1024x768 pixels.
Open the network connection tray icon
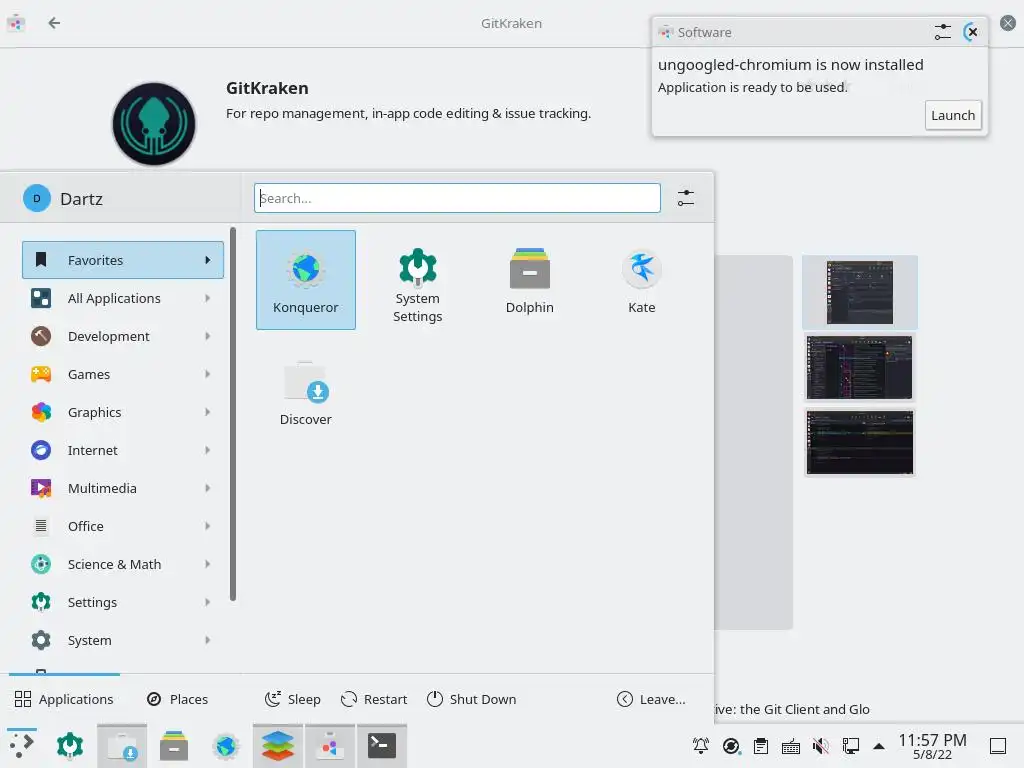pos(850,745)
